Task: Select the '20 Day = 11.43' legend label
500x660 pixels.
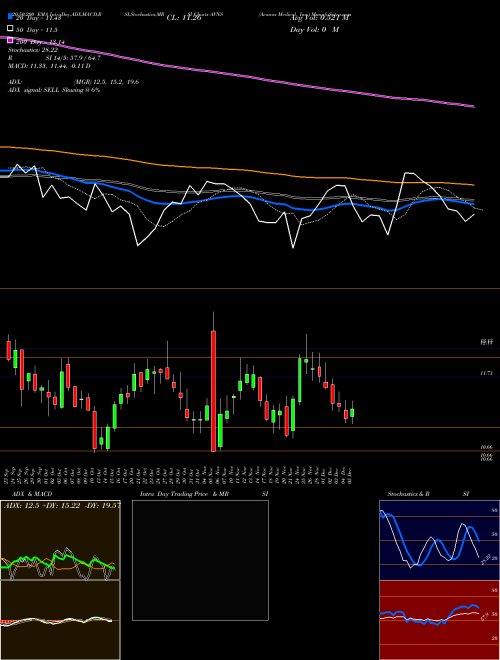Action: (38, 18)
